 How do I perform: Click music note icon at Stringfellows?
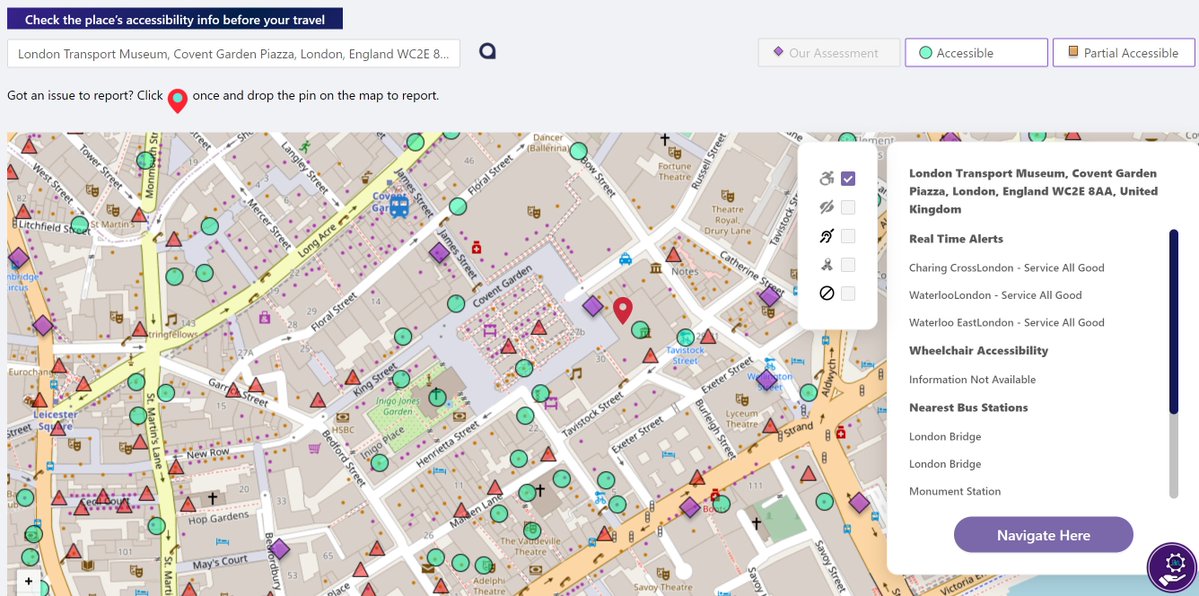(171, 319)
